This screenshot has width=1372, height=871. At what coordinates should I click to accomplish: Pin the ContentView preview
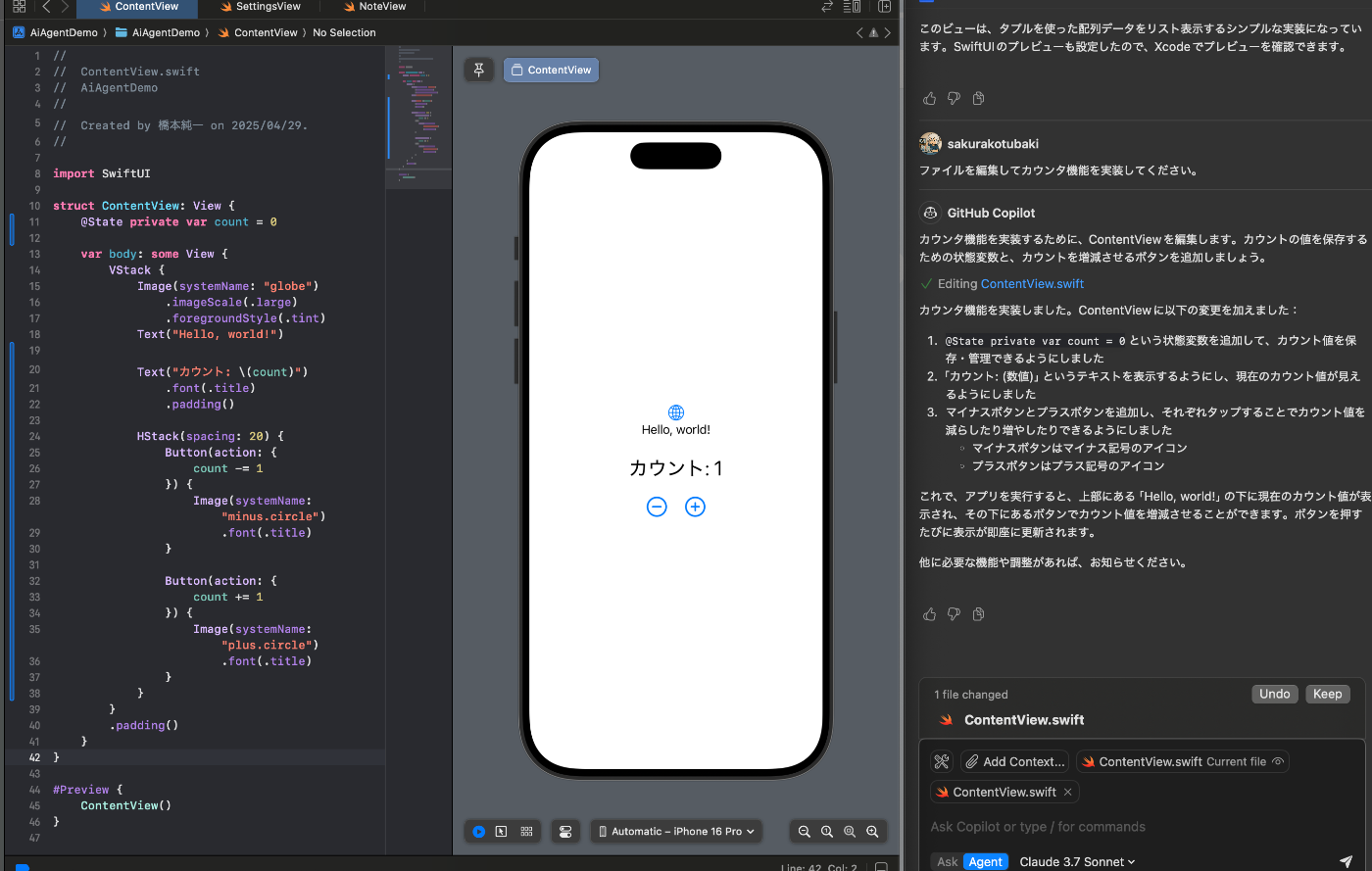click(478, 70)
